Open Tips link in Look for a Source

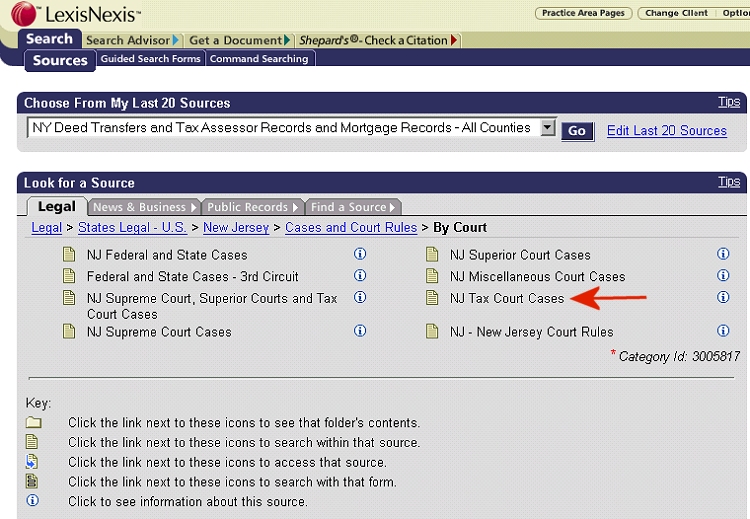[728, 182]
